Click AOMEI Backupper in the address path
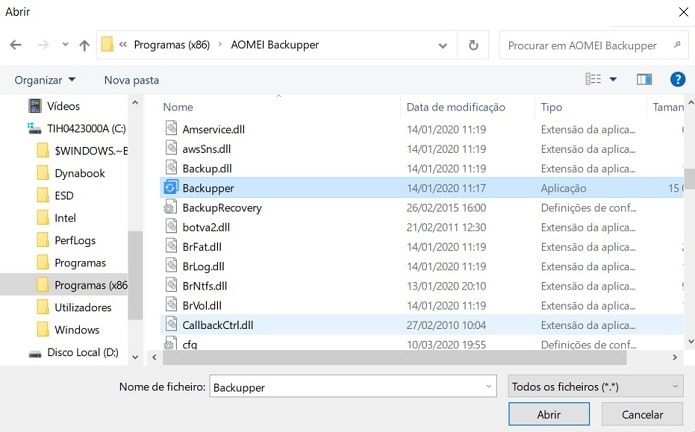This screenshot has width=695, height=432. pyautogui.click(x=275, y=45)
